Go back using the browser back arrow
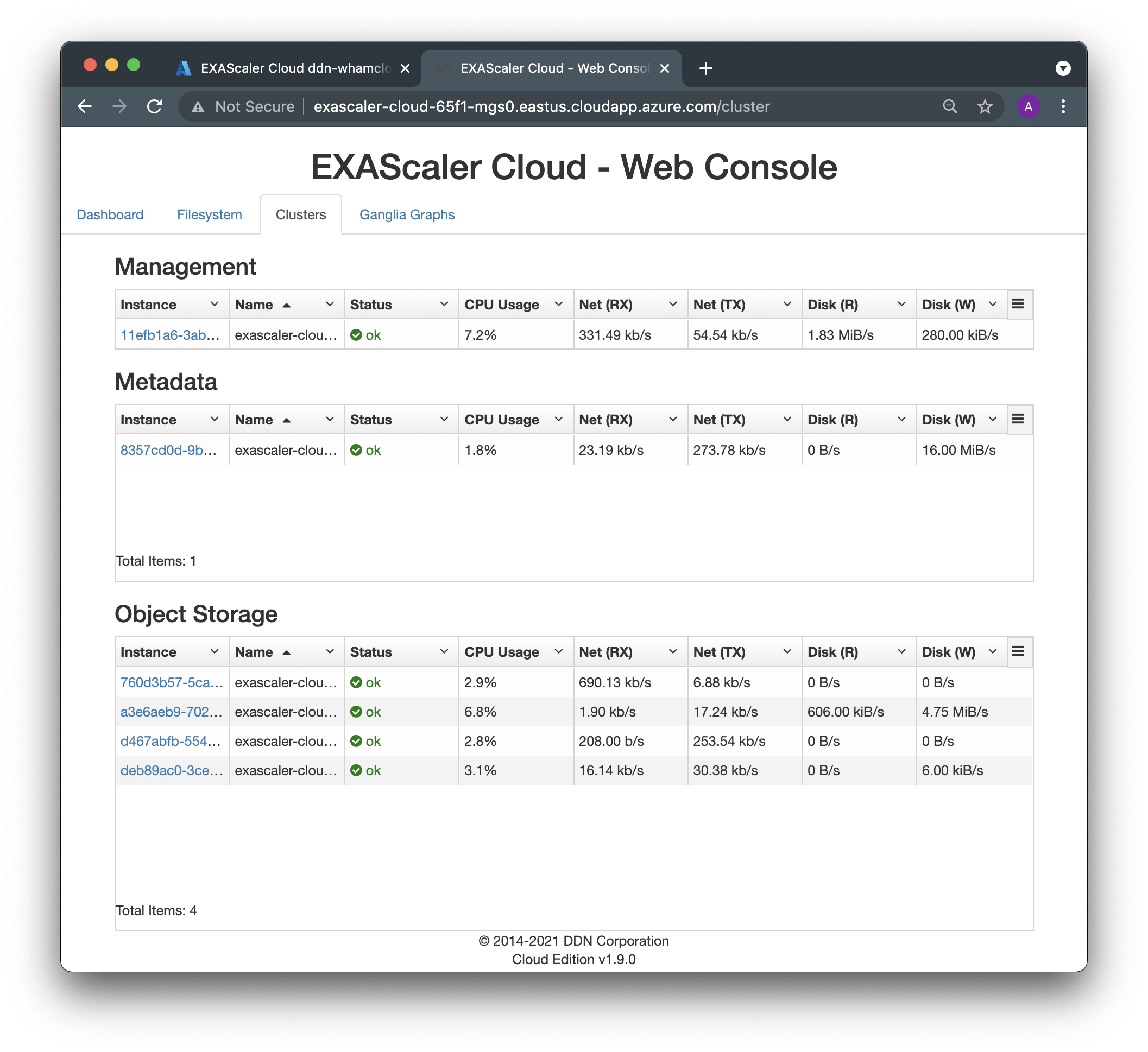The height and width of the screenshot is (1052, 1148). click(x=85, y=106)
